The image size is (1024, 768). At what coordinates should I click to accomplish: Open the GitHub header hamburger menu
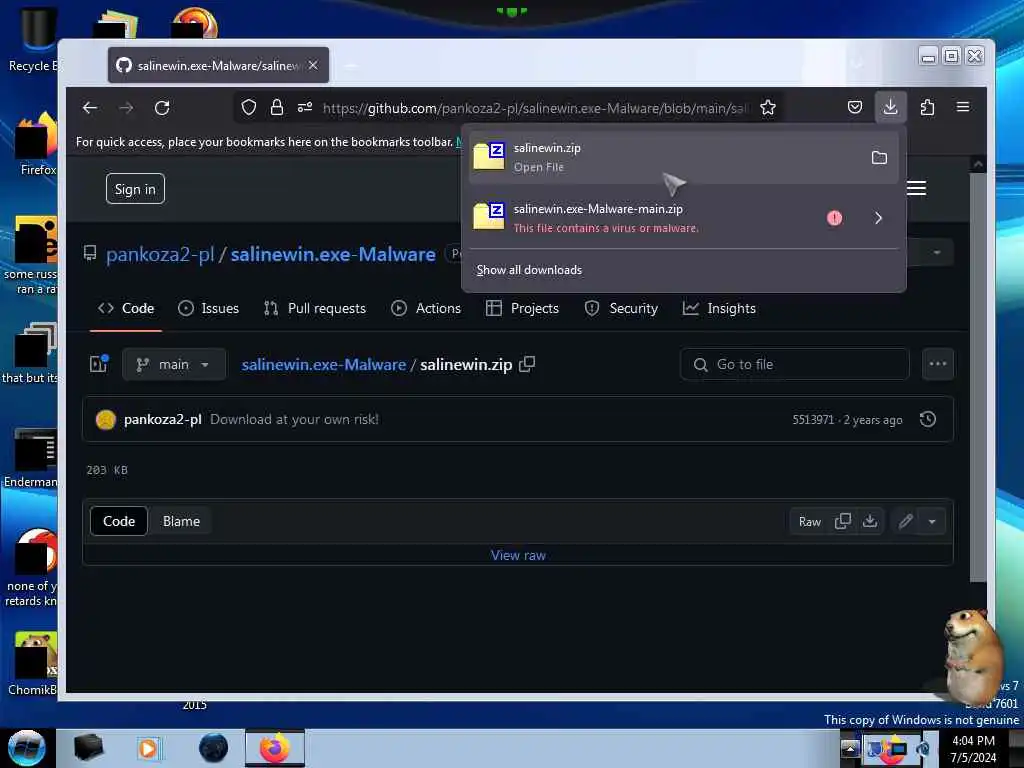[916, 189]
